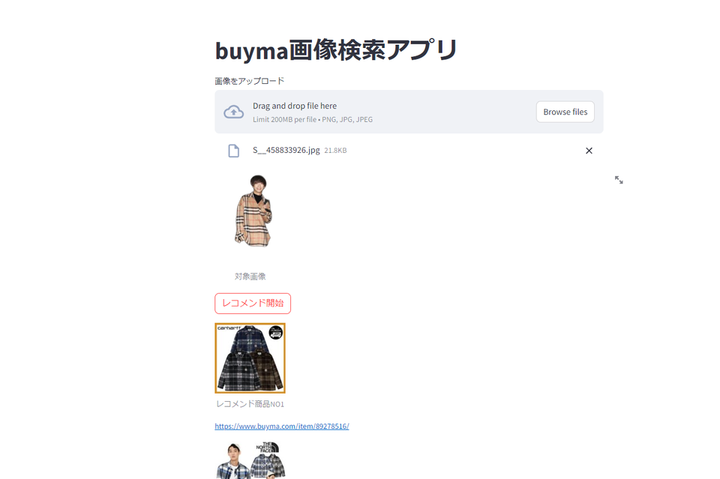The image size is (720, 479).
Task: Click the Drag and drop file here text
Action: (x=295, y=106)
